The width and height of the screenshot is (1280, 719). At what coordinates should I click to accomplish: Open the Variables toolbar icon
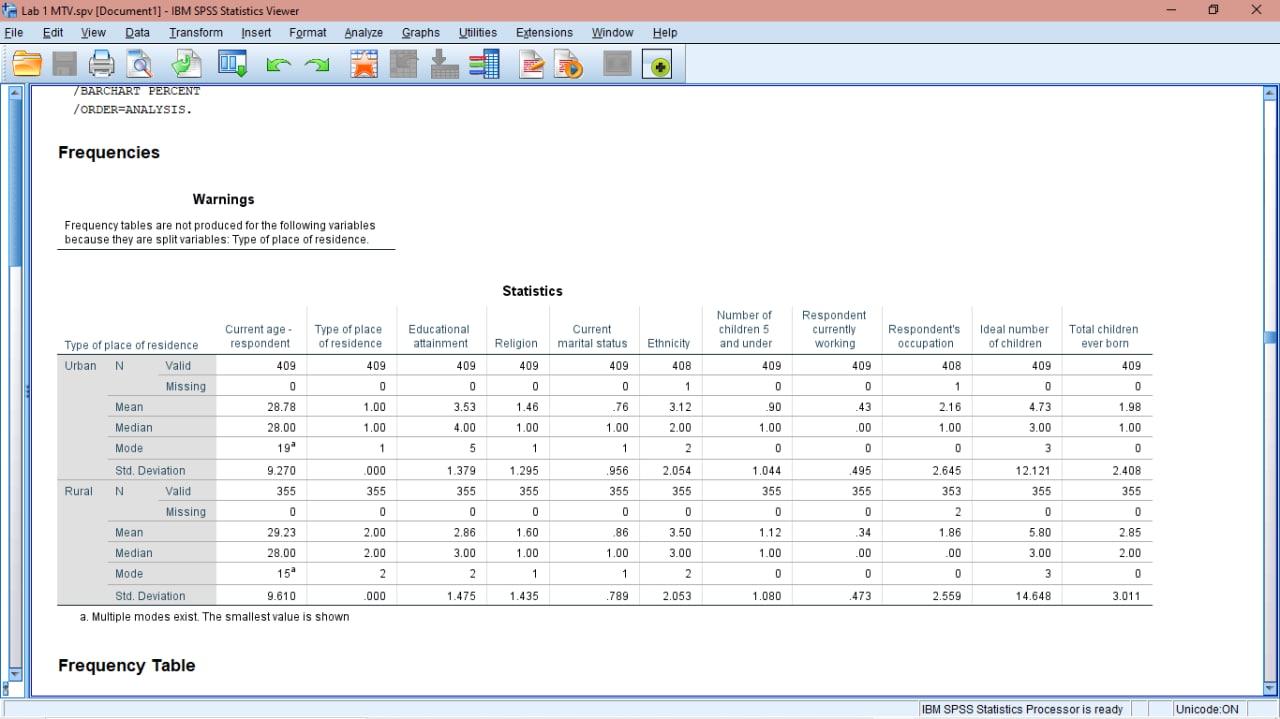pos(485,65)
